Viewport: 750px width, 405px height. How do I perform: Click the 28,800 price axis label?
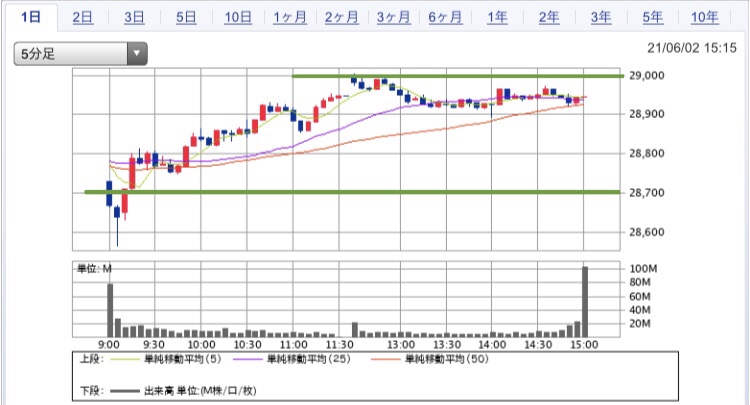[x=646, y=153]
